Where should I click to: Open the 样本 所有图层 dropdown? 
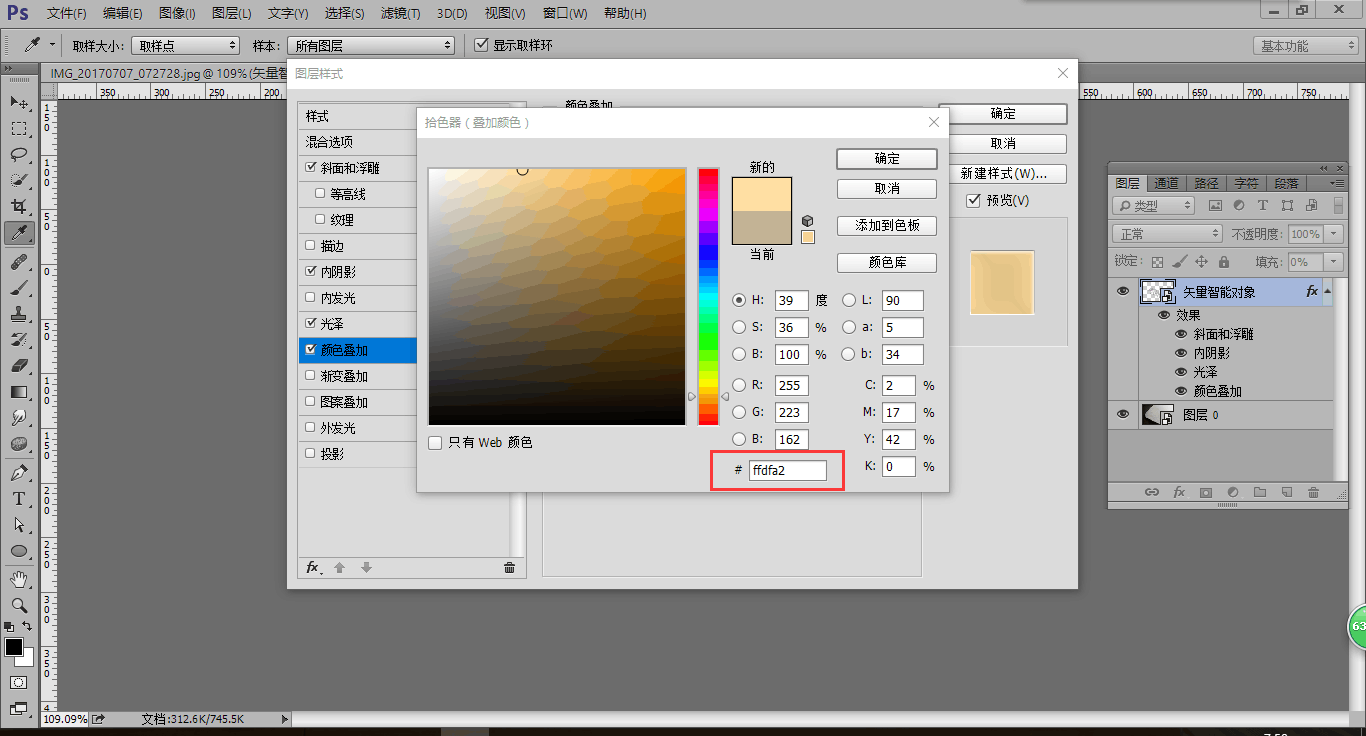pyautogui.click(x=370, y=46)
